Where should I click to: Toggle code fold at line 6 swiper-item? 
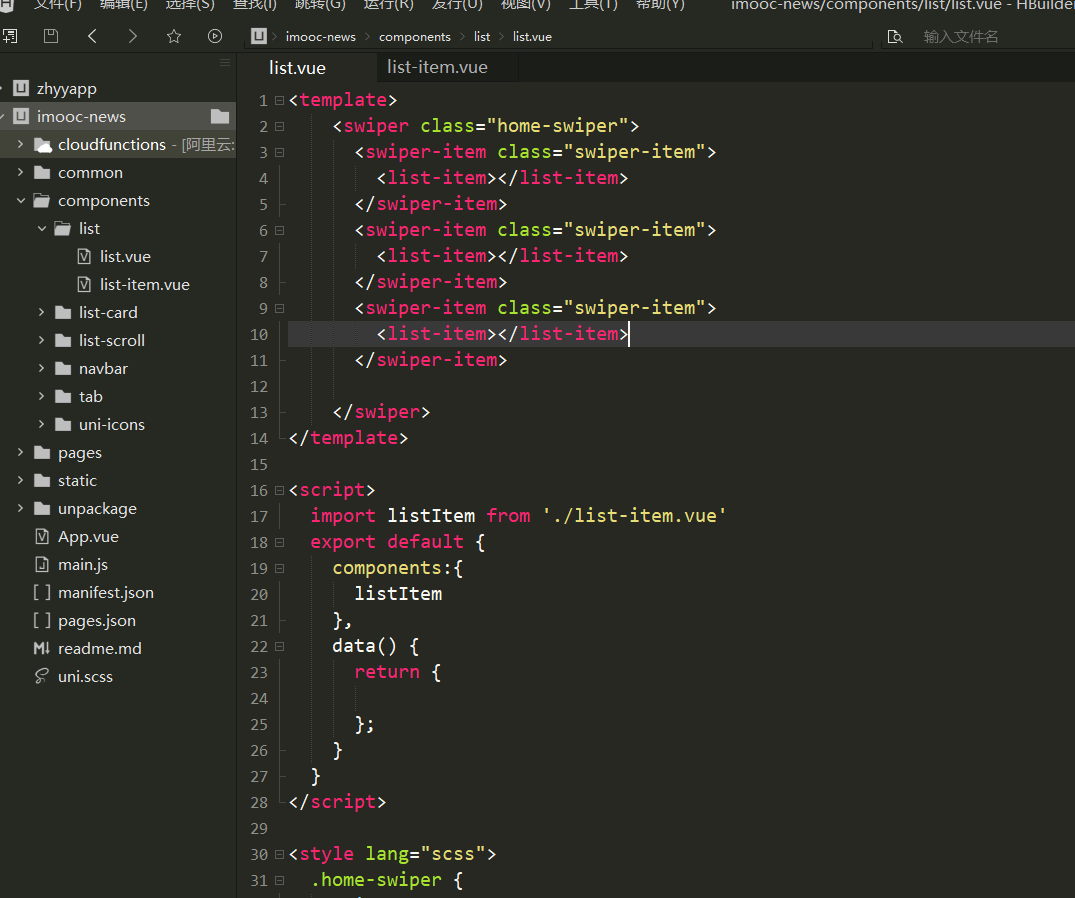click(x=280, y=231)
